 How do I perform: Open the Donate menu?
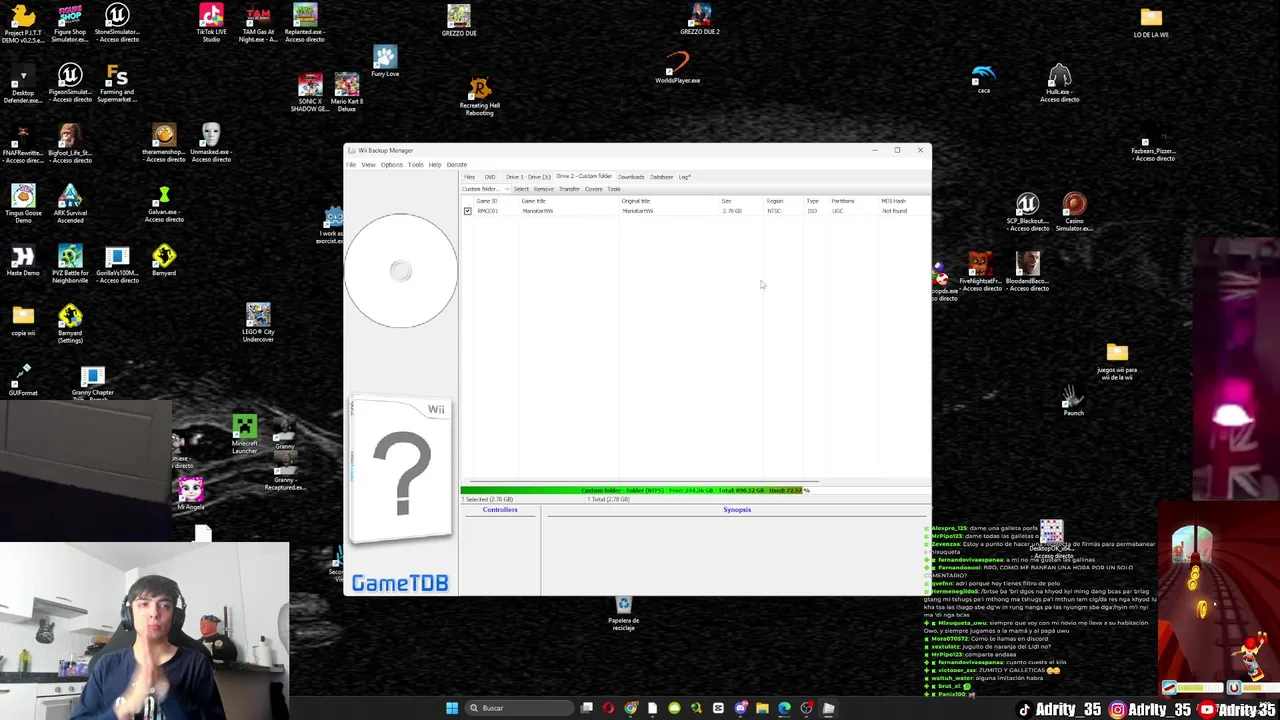coord(456,165)
